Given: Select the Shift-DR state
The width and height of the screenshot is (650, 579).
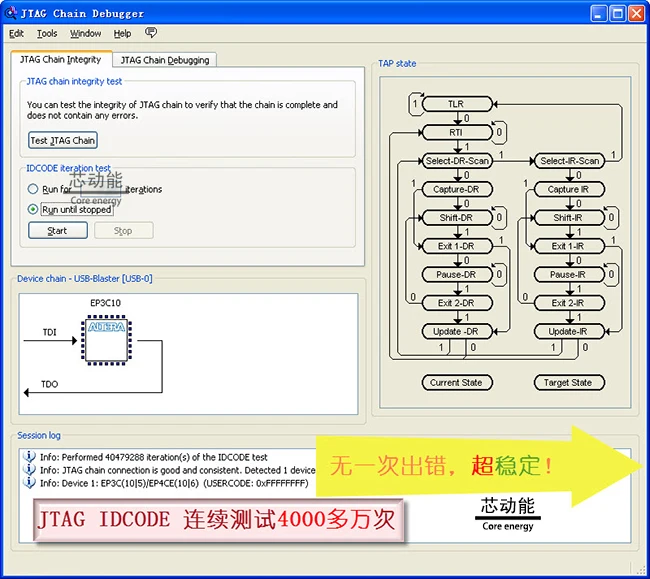Looking at the screenshot, I should 457,218.
